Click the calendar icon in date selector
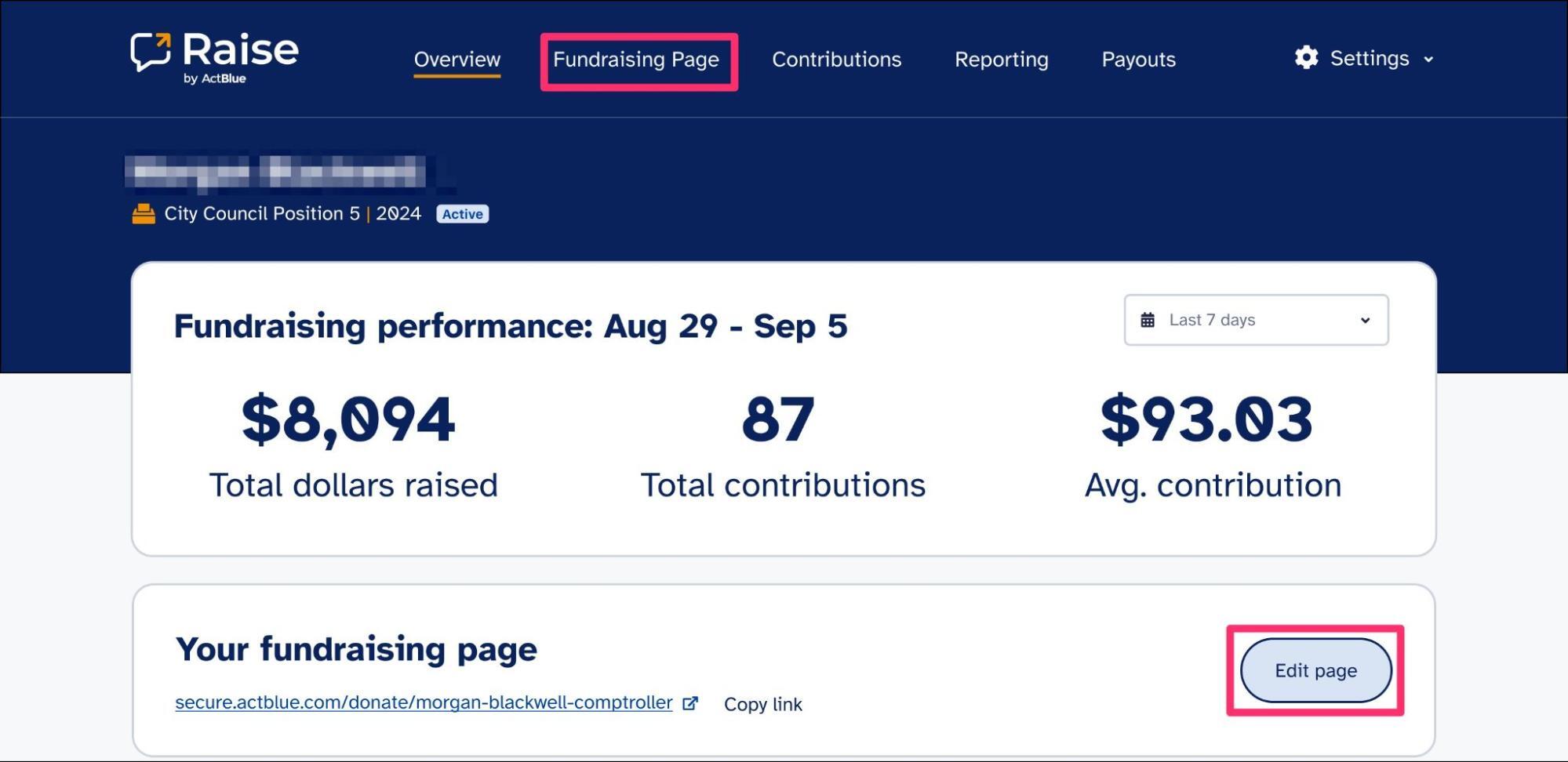Viewport: 1568px width, 762px height. pyautogui.click(x=1148, y=320)
